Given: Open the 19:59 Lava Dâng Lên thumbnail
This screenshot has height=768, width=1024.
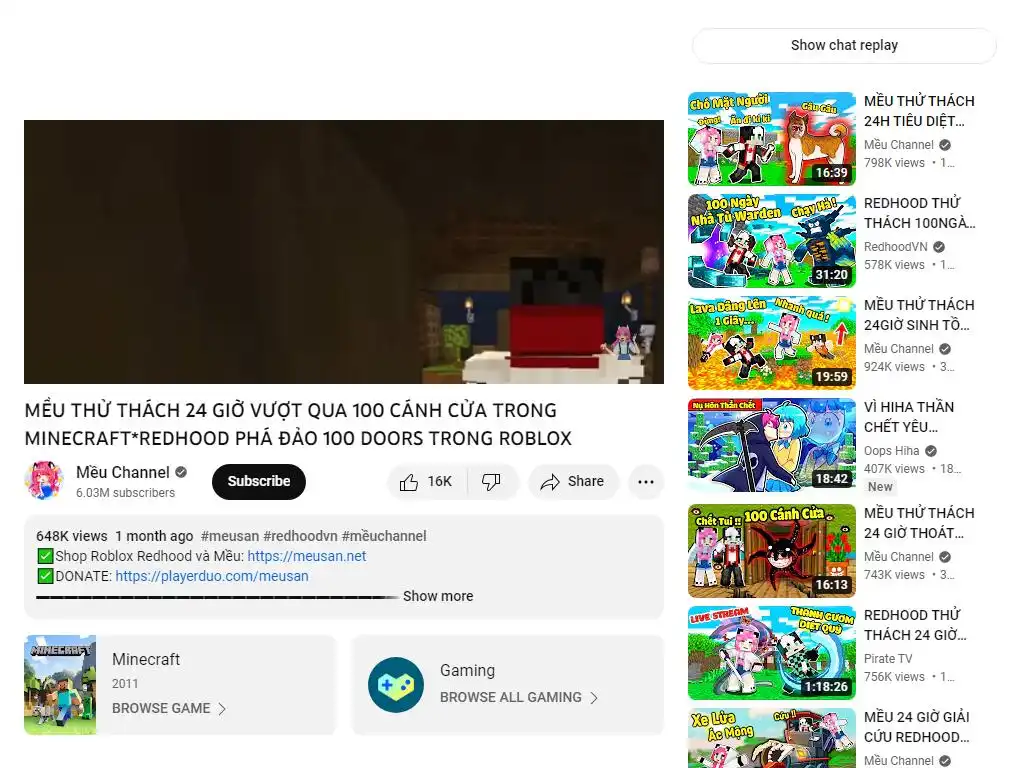Looking at the screenshot, I should pos(771,342).
